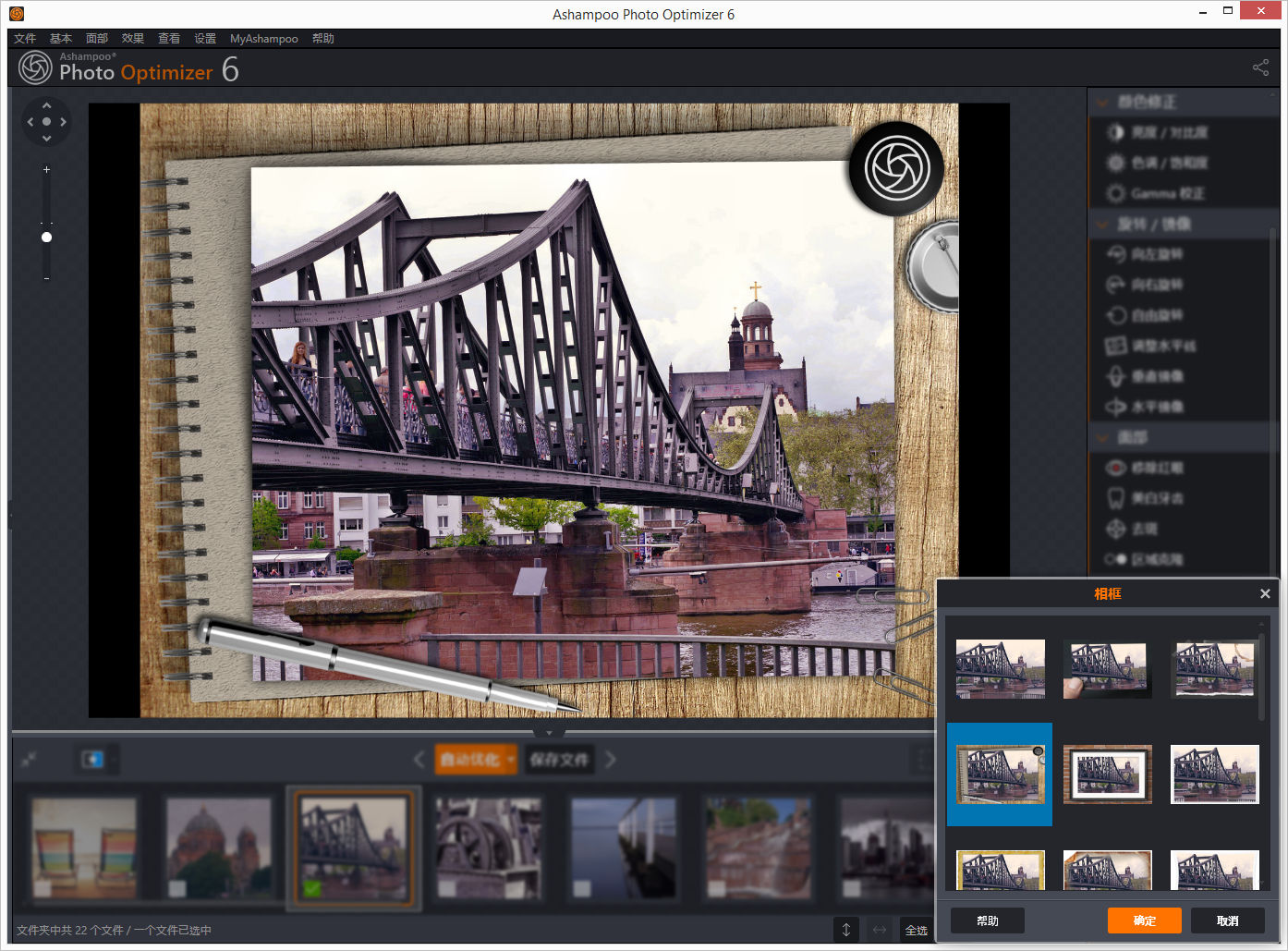Zoom in with the plus sign above slider
Viewport: 1288px width, 951px height.
[46, 169]
